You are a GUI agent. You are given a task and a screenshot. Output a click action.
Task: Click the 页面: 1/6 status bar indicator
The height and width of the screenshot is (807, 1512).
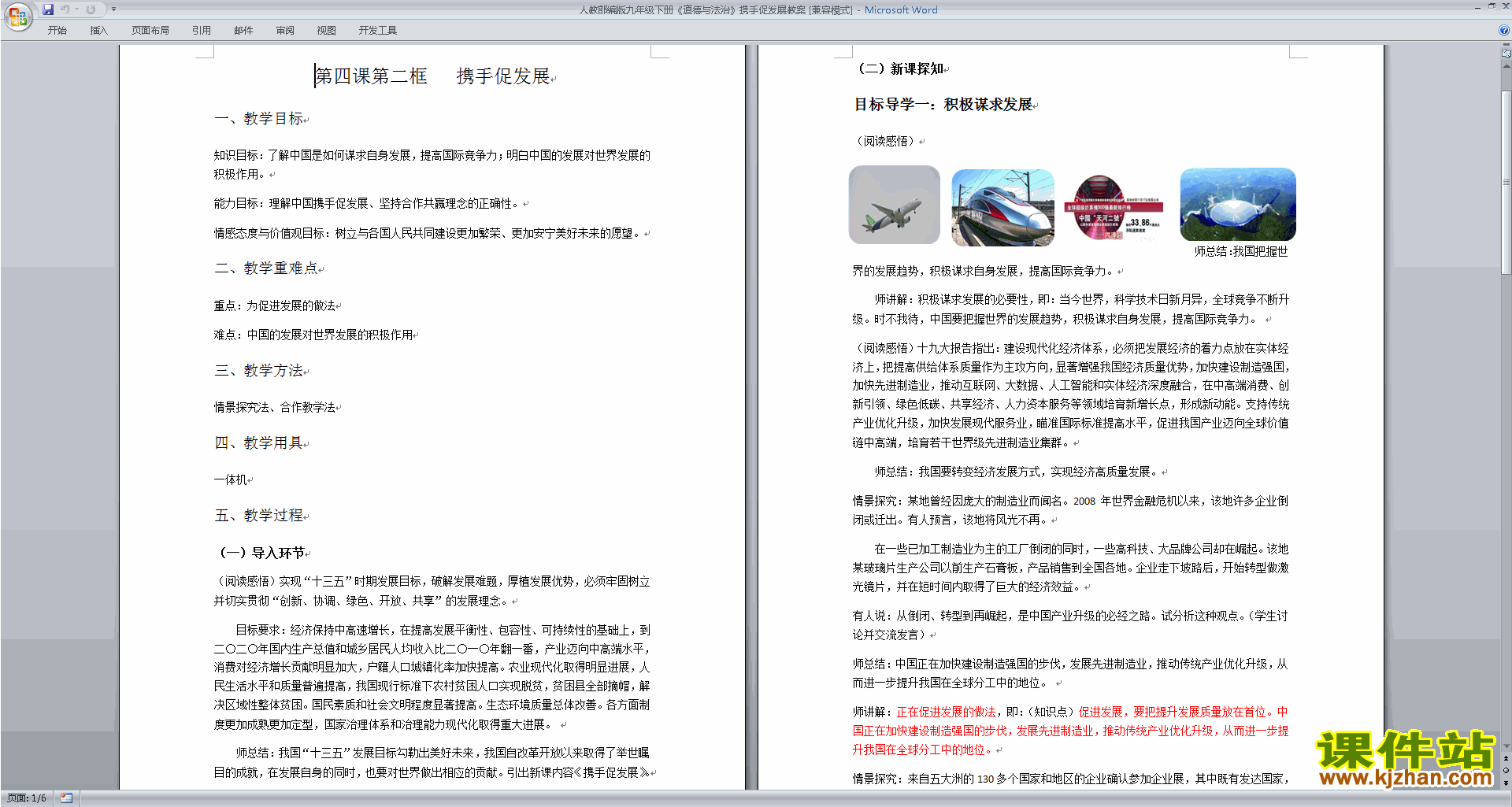pos(27,798)
